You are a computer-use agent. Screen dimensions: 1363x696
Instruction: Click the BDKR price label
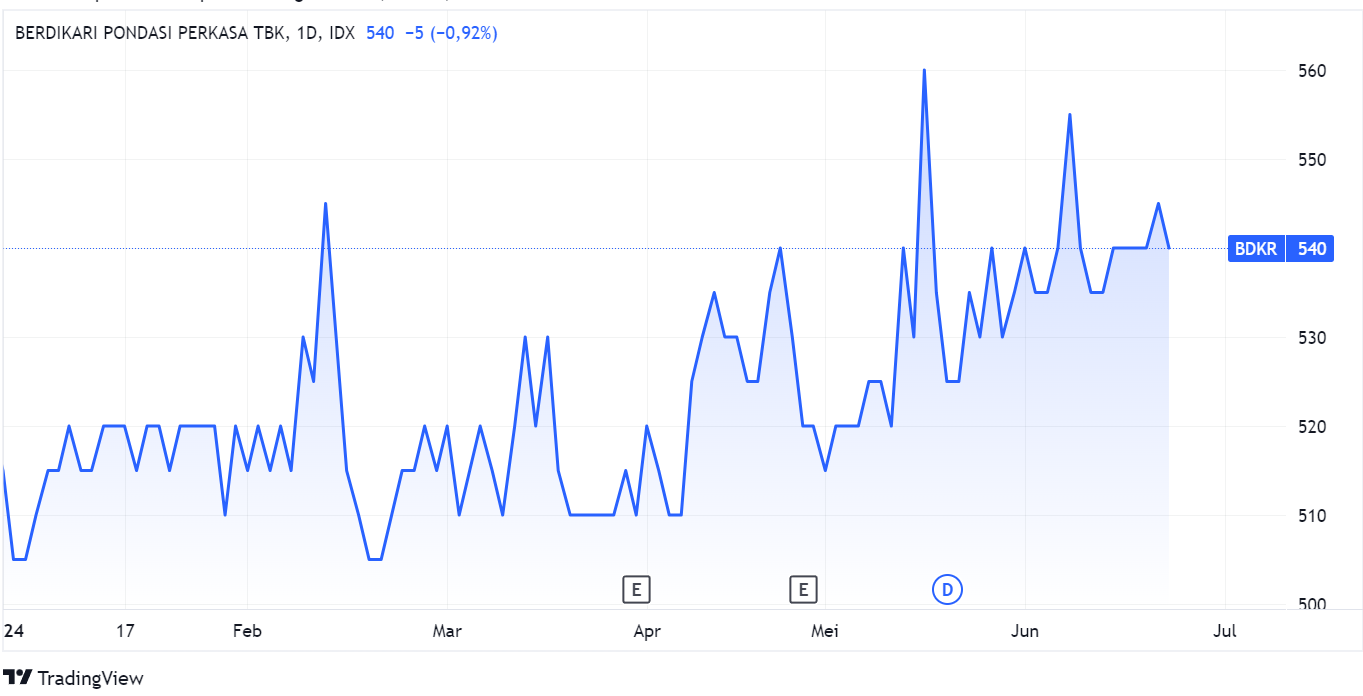click(x=1256, y=249)
